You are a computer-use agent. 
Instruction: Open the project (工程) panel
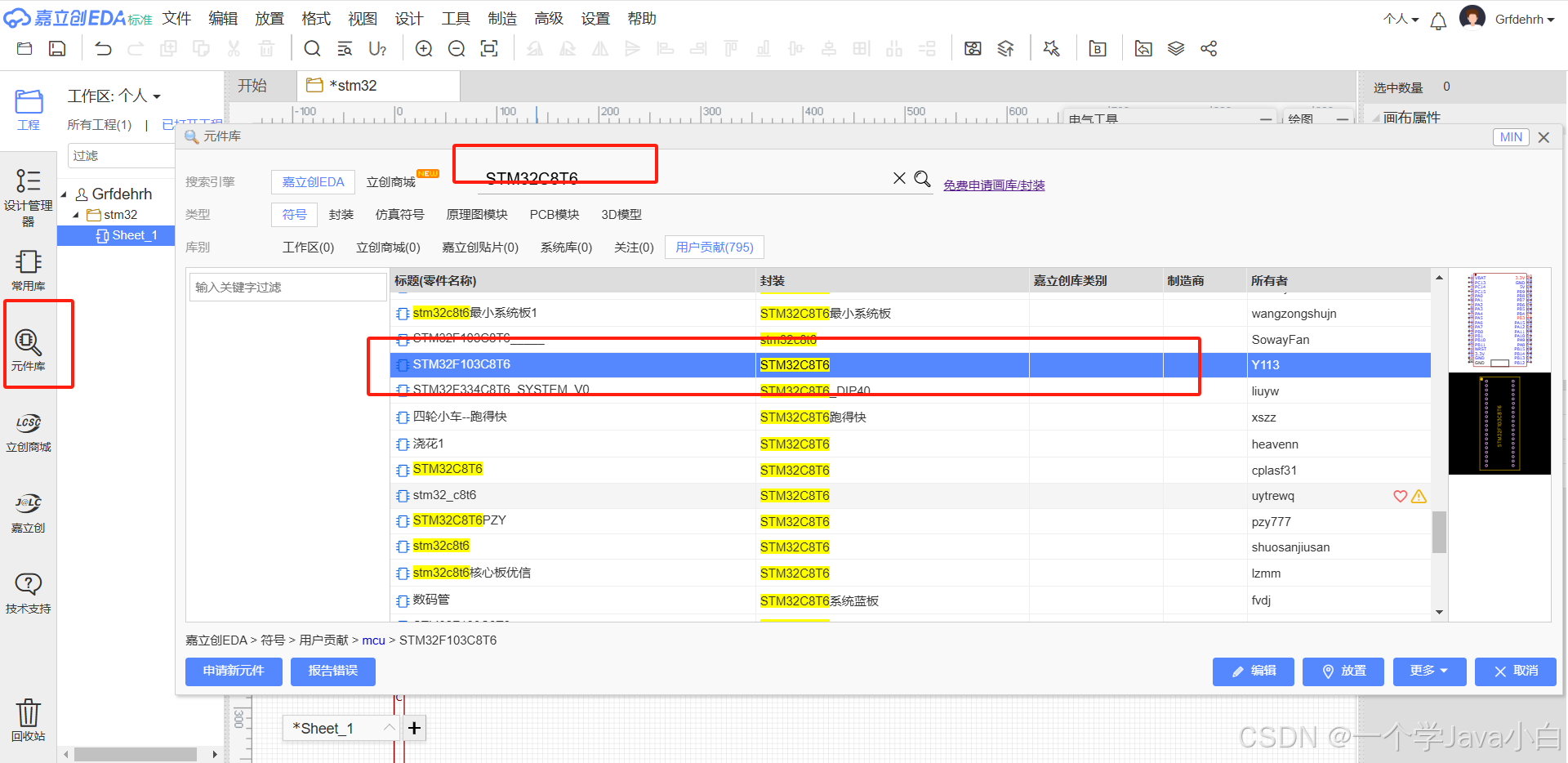click(x=29, y=110)
